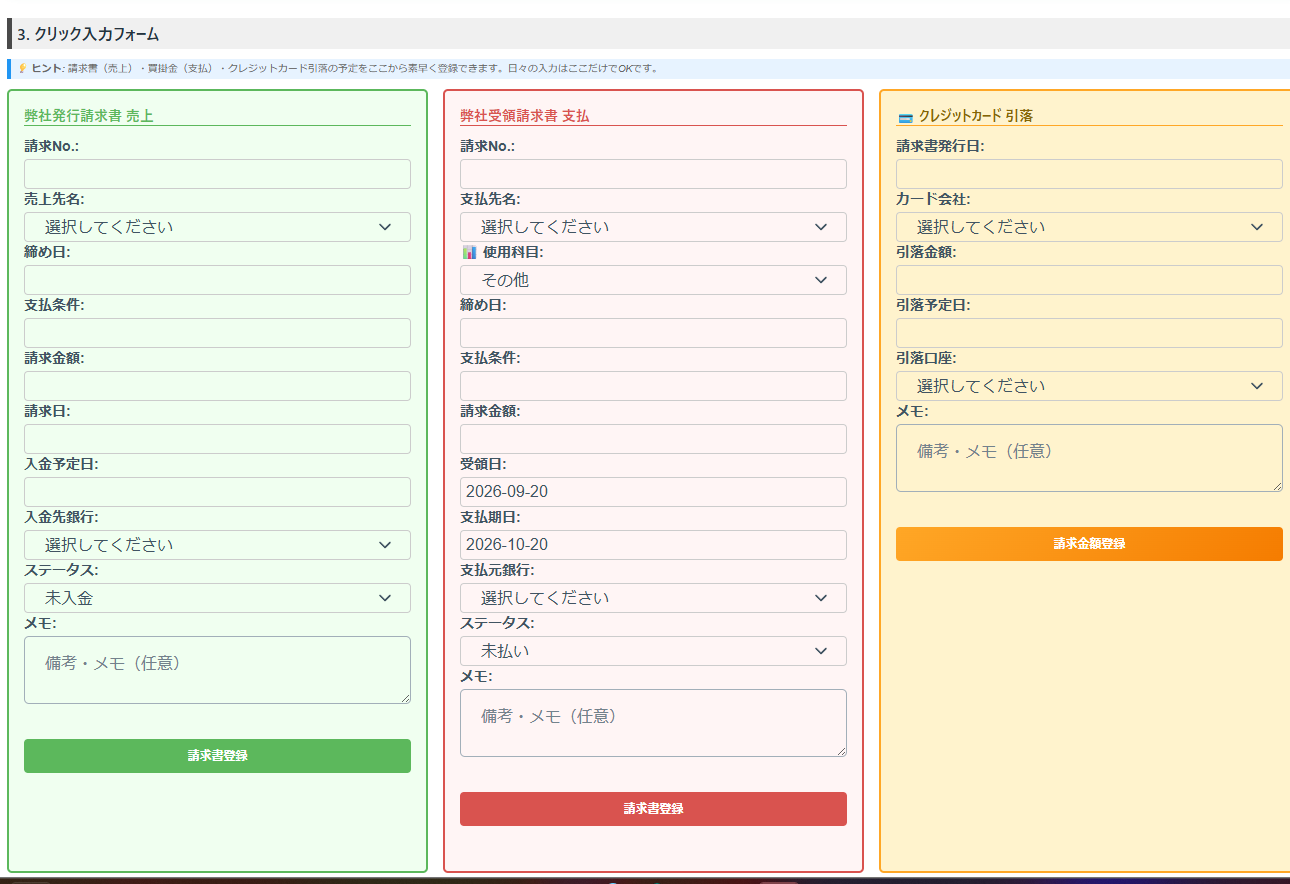Focus 支払条件 field in the sales form
The image size is (1290, 884).
point(217,333)
